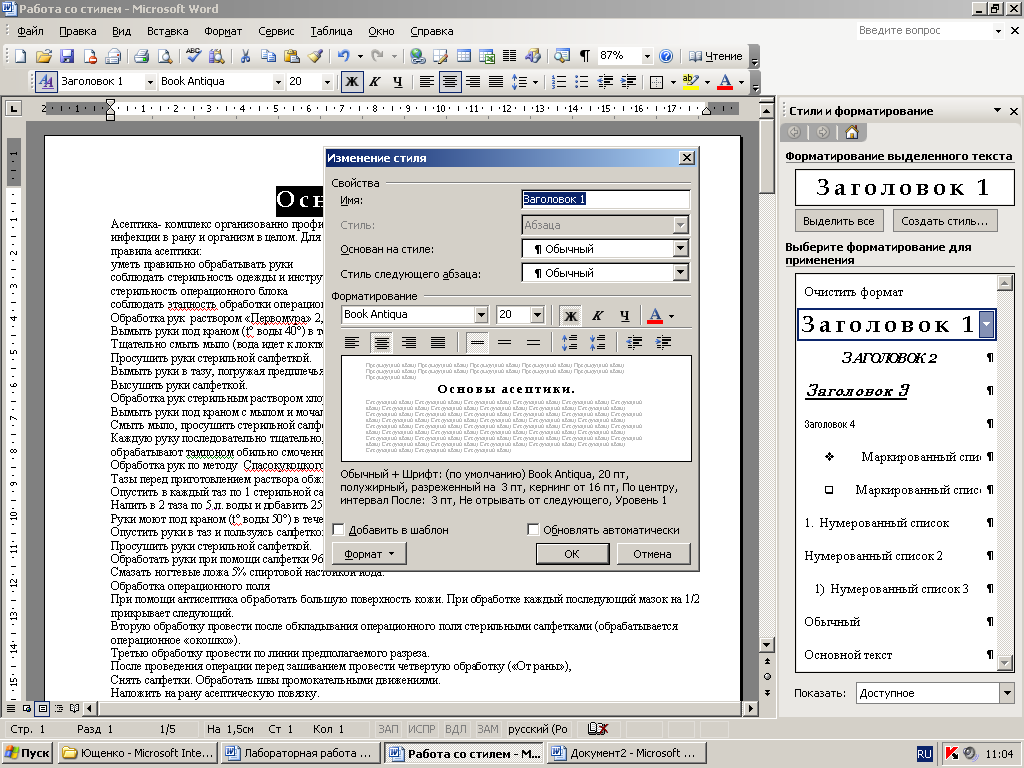Check the 'Добавить в шаблон' checkbox
The width and height of the screenshot is (1024, 768).
pos(338,530)
